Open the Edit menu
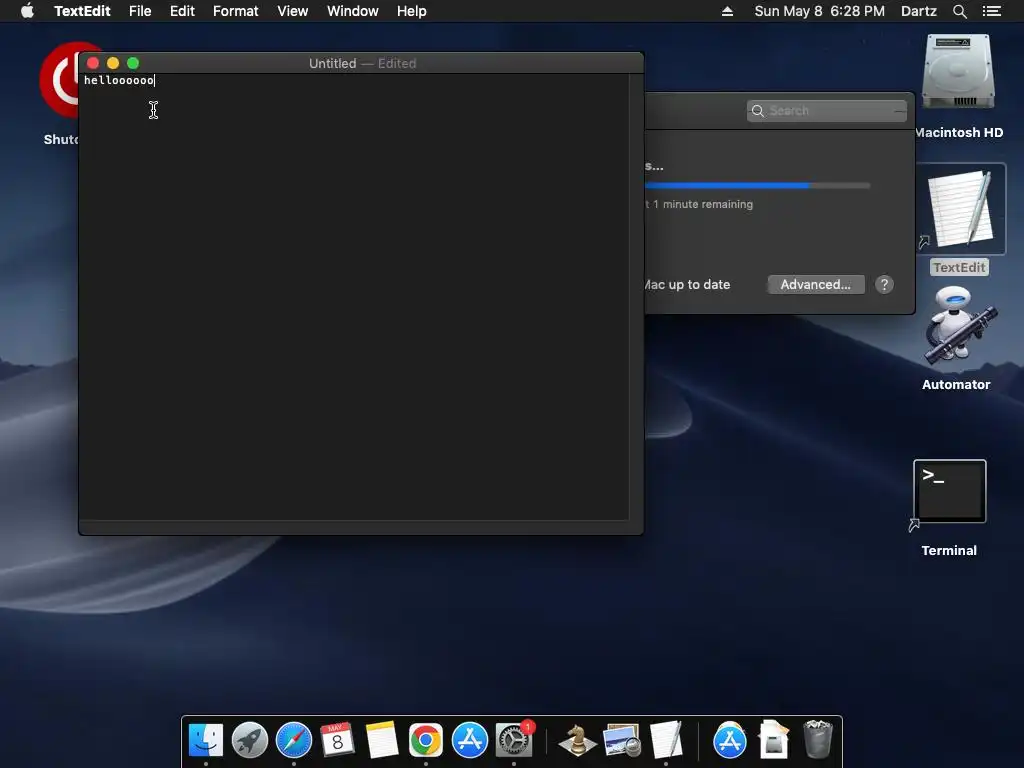 182,11
